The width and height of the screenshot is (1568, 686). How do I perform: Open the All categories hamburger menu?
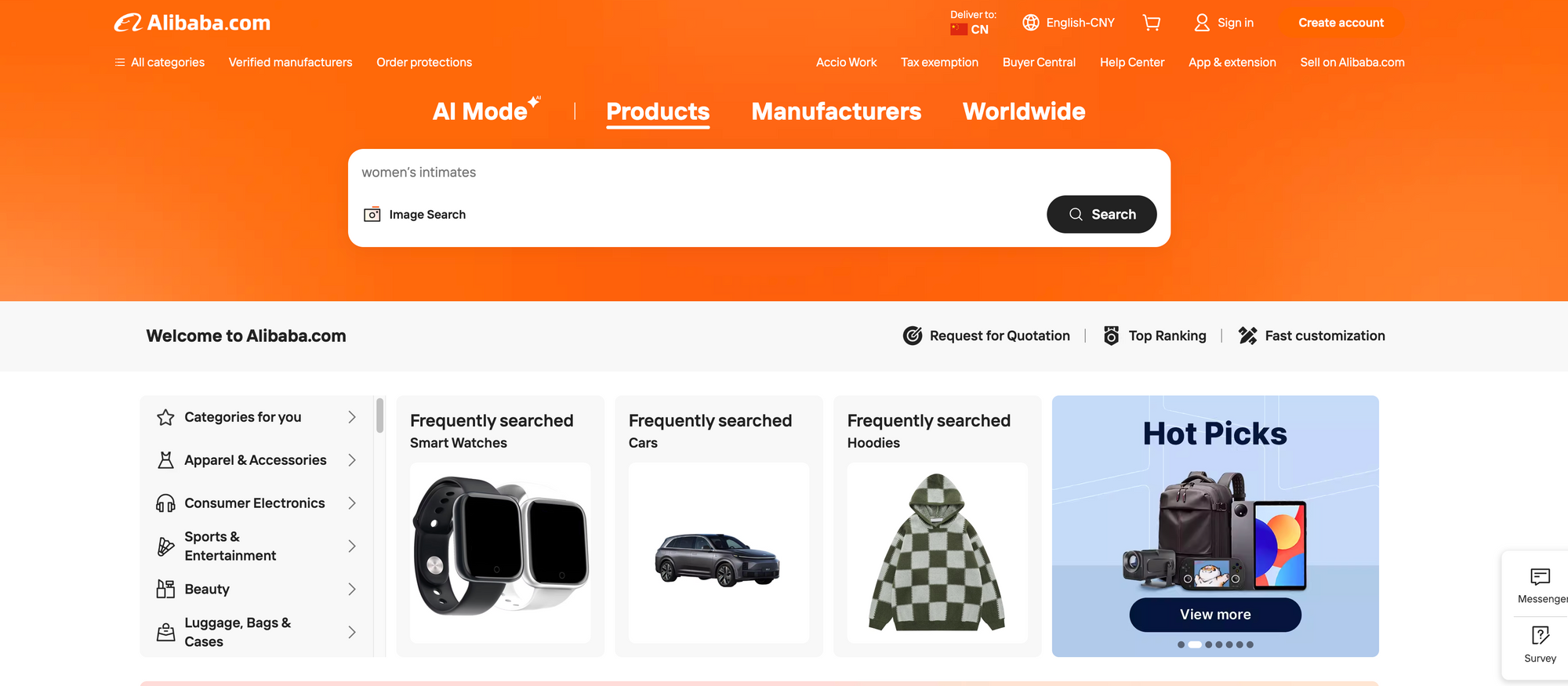tap(120, 62)
